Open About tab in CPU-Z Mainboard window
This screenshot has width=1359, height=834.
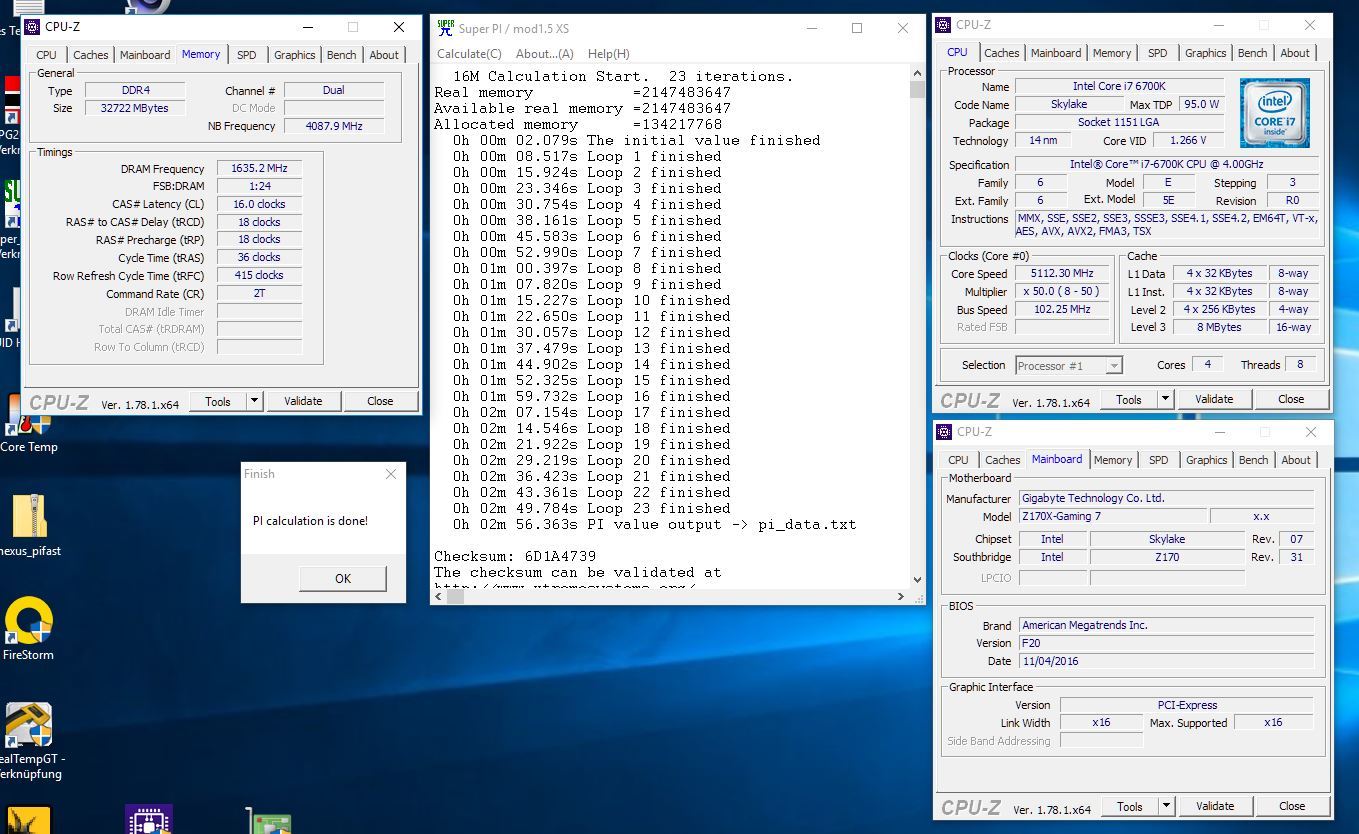[1296, 460]
